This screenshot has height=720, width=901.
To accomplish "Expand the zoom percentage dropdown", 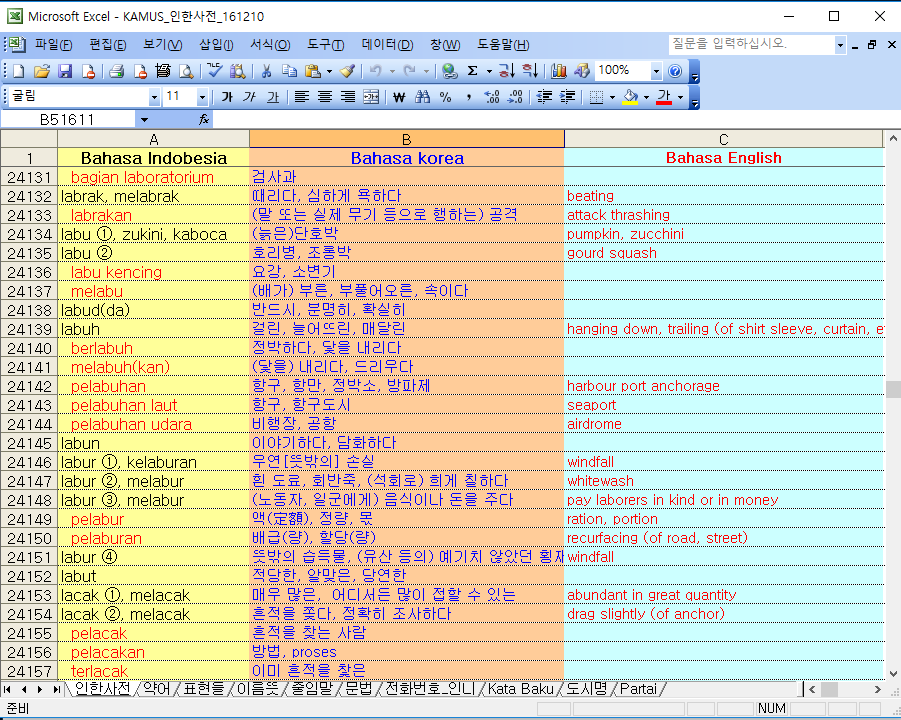I will pyautogui.click(x=656, y=71).
